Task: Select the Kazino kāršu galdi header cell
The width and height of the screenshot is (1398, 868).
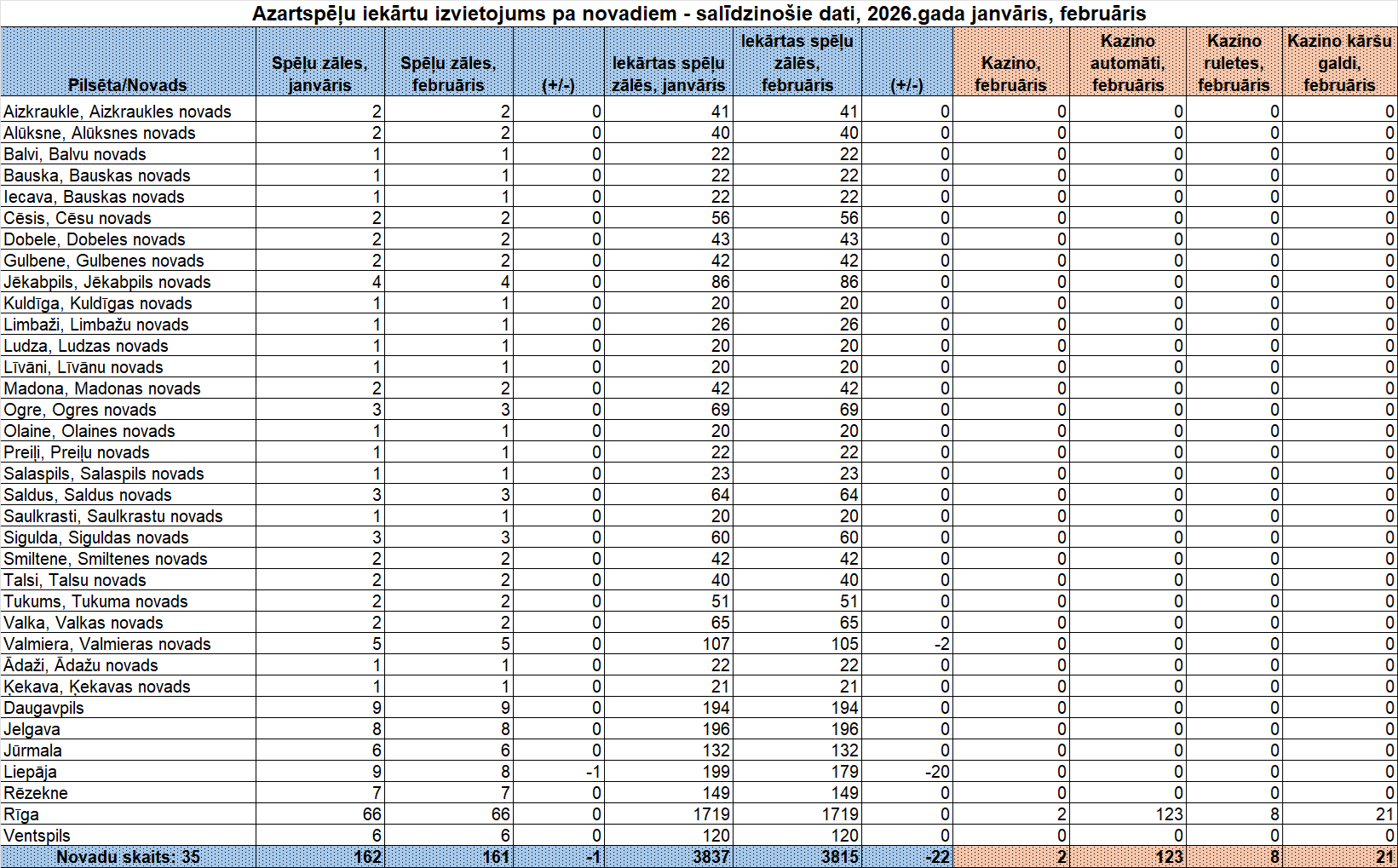Action: pyautogui.click(x=1339, y=63)
